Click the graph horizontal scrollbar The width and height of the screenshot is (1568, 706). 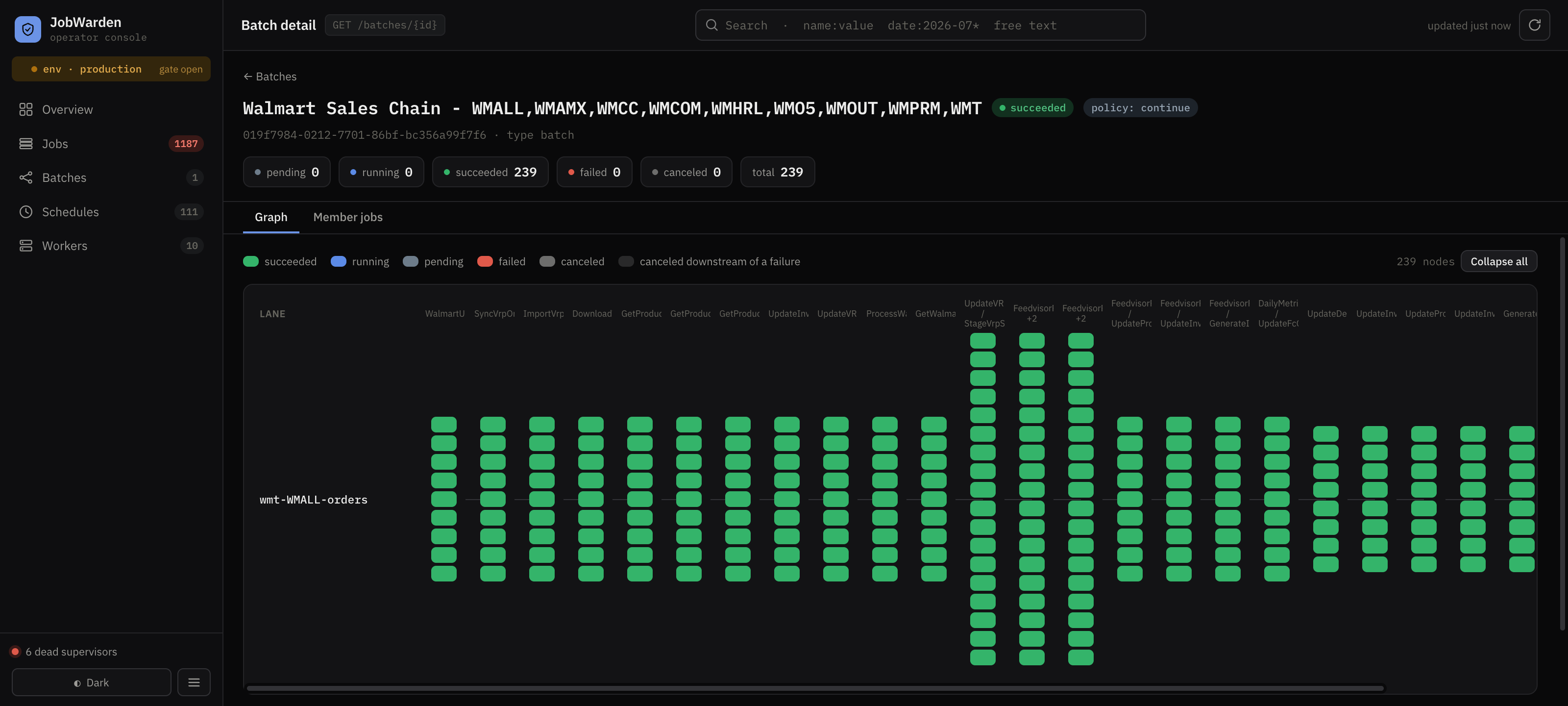click(816, 688)
